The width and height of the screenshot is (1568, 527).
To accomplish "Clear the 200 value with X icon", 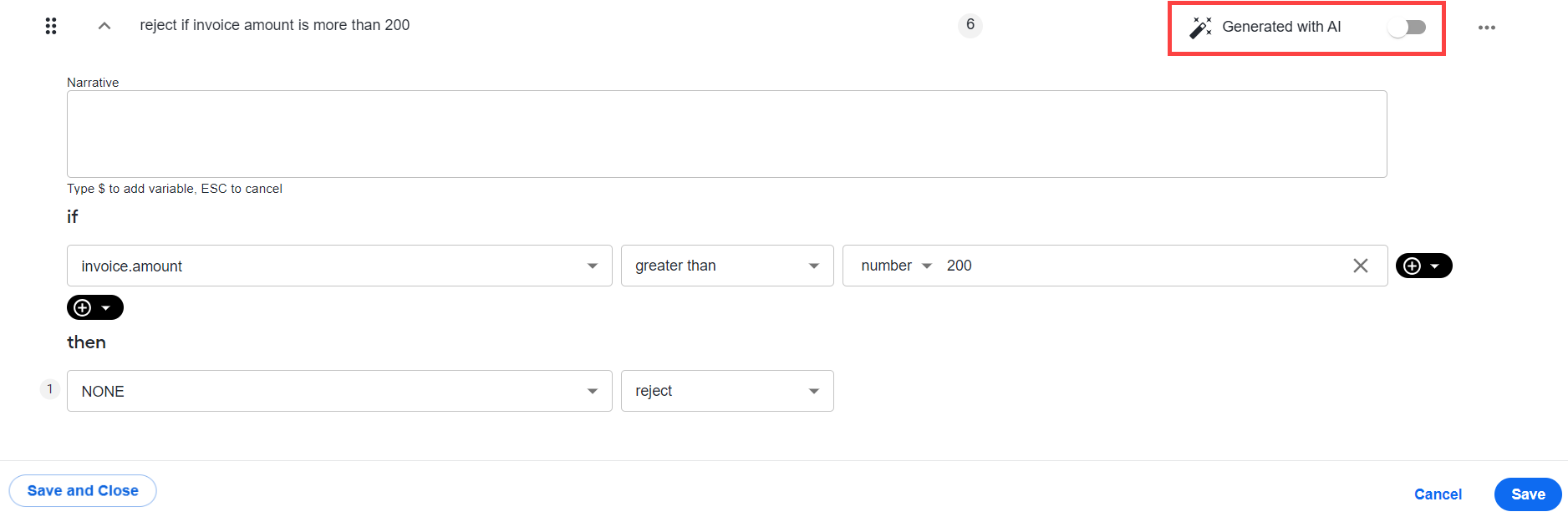I will pyautogui.click(x=1361, y=266).
